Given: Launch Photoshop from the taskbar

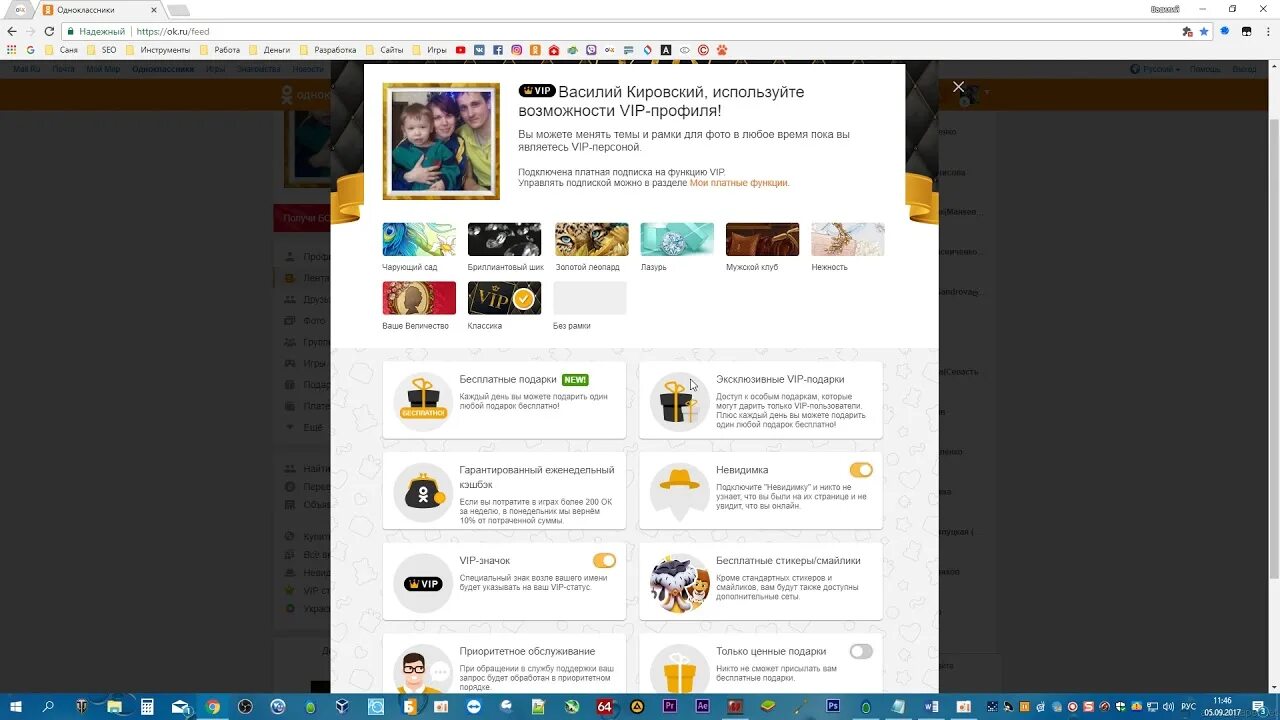Looking at the screenshot, I should [x=832, y=706].
